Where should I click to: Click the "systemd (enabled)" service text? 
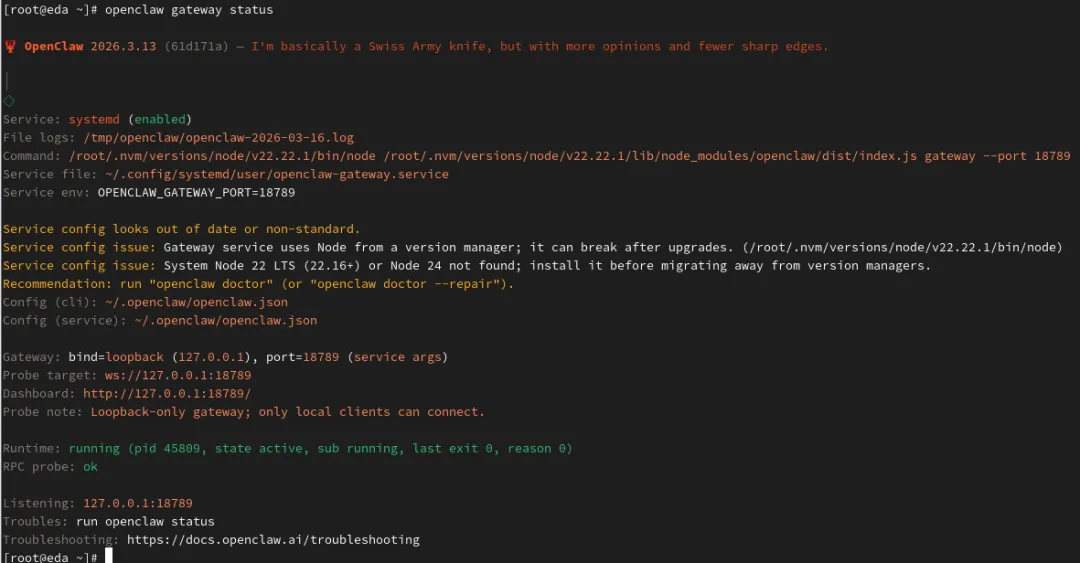(130, 119)
